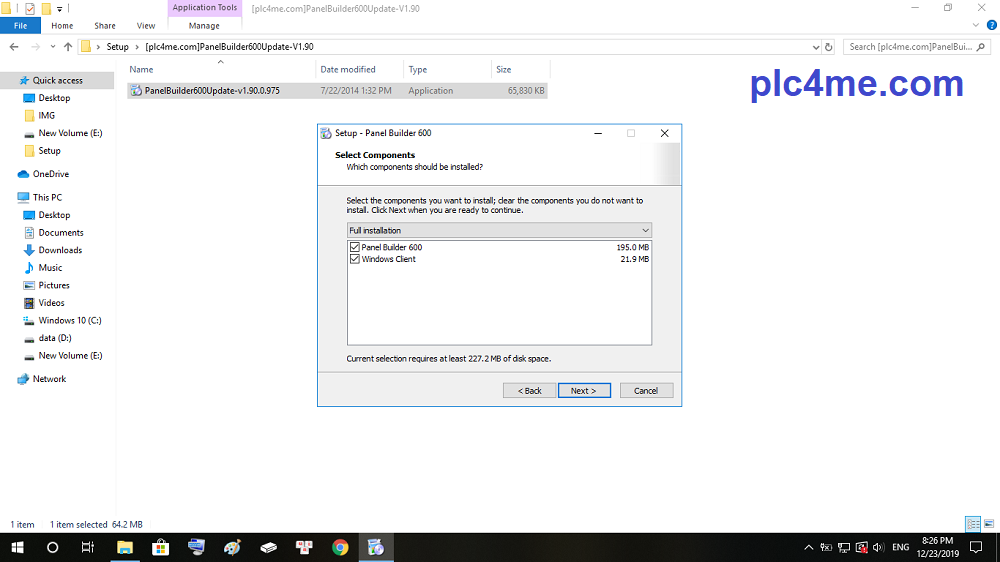Open the Share ribbon tab

pyautogui.click(x=104, y=26)
